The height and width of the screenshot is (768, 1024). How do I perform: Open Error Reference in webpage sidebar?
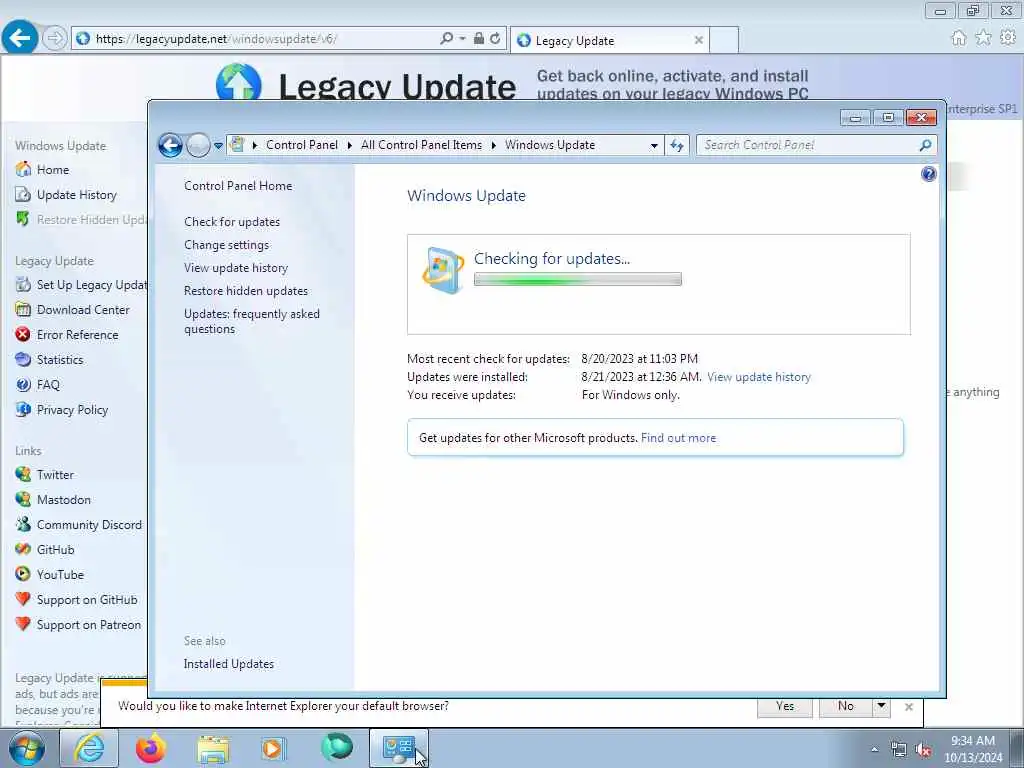[x=77, y=334]
